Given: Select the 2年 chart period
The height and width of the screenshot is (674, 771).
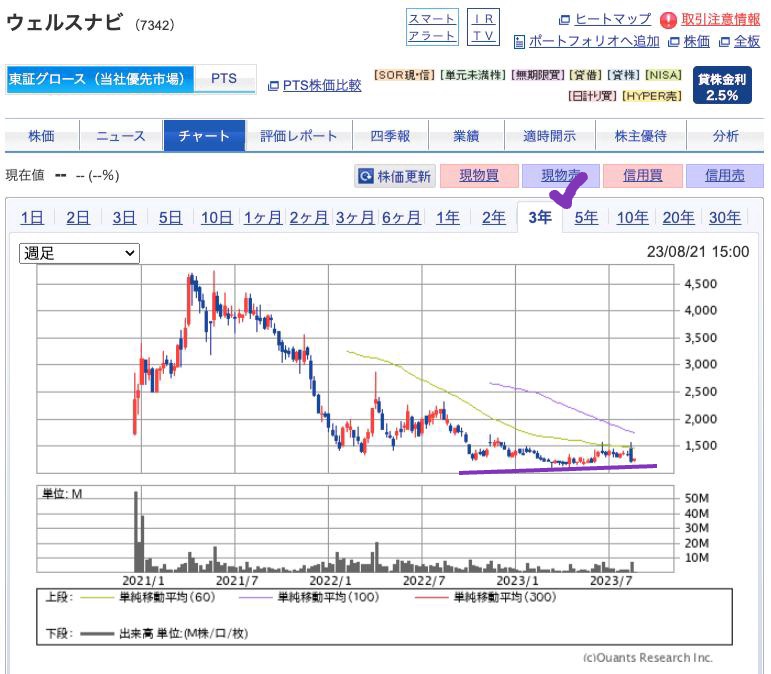Looking at the screenshot, I should tap(494, 217).
